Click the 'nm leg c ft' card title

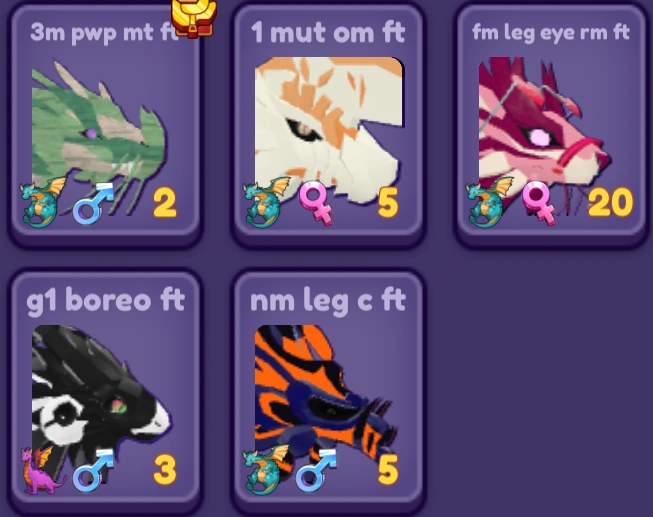pyautogui.click(x=328, y=301)
